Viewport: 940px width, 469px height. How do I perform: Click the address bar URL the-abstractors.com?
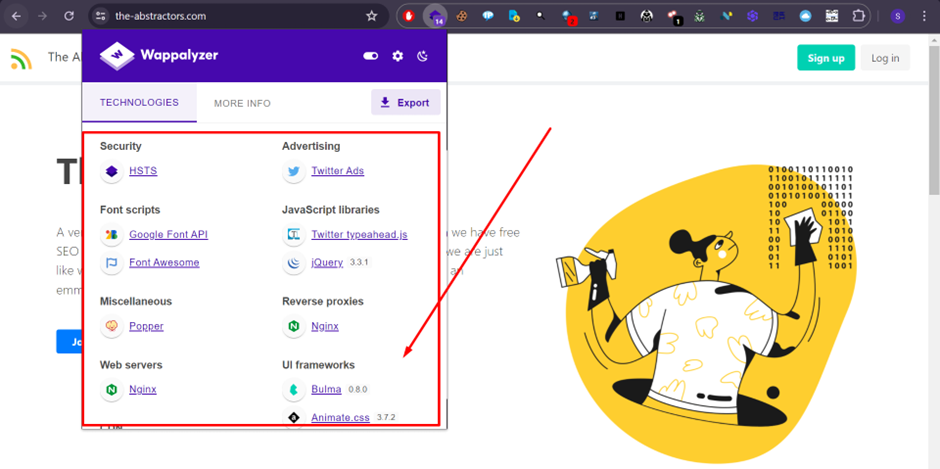[161, 16]
